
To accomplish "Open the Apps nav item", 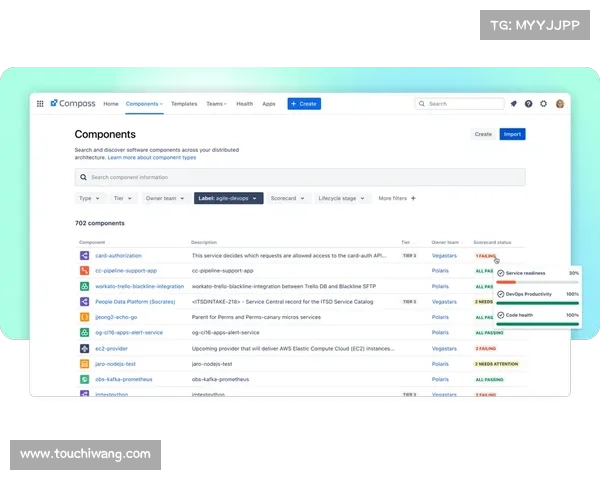I will click(x=269, y=104).
